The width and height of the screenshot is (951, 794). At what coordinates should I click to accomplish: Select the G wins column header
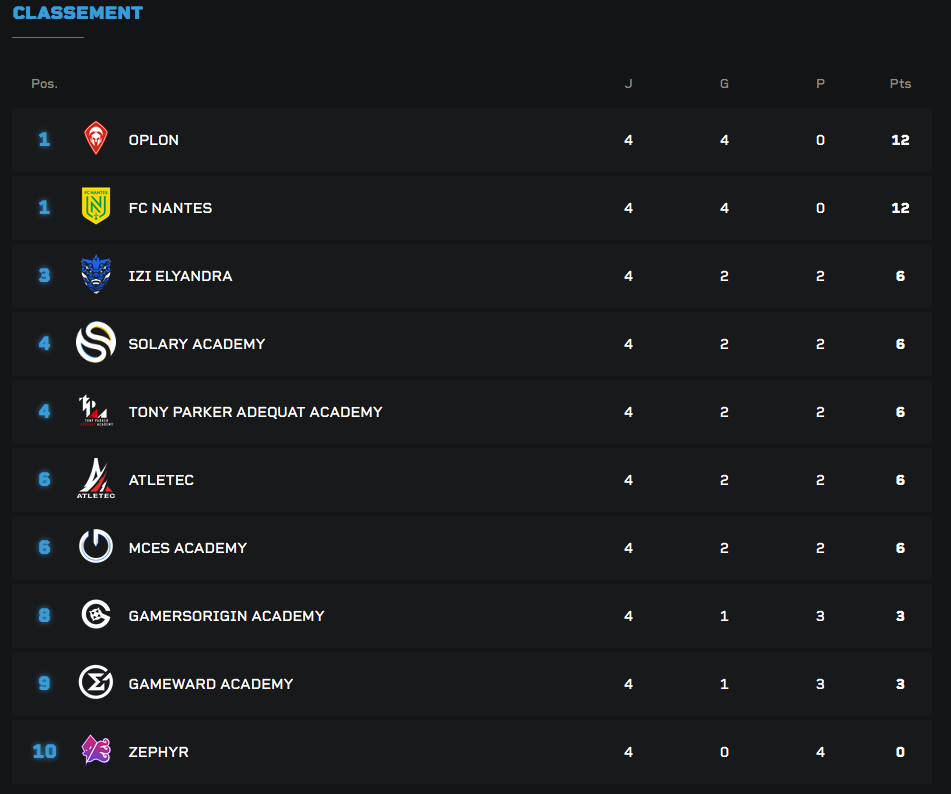(x=724, y=84)
